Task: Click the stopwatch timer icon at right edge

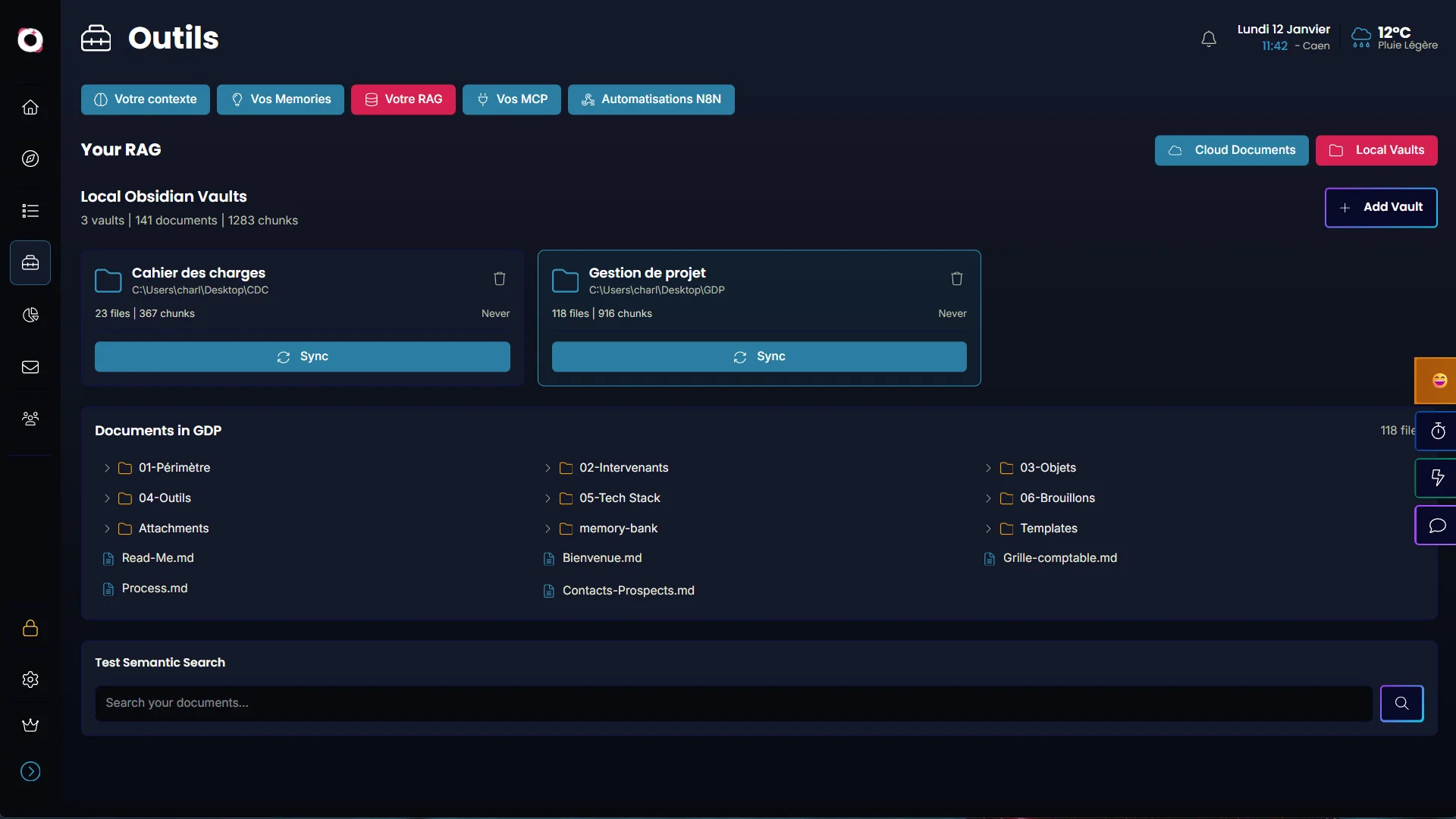Action: click(1437, 431)
